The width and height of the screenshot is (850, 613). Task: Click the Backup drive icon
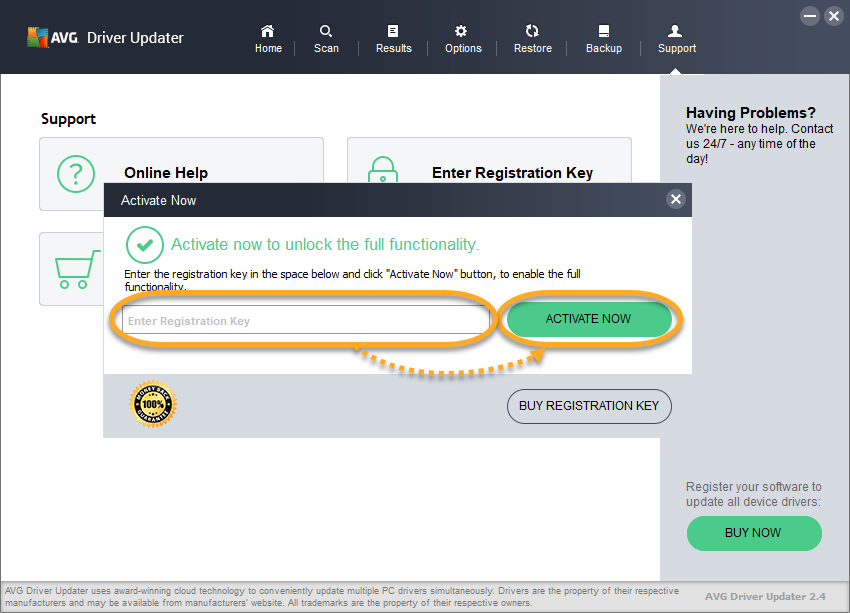click(603, 31)
